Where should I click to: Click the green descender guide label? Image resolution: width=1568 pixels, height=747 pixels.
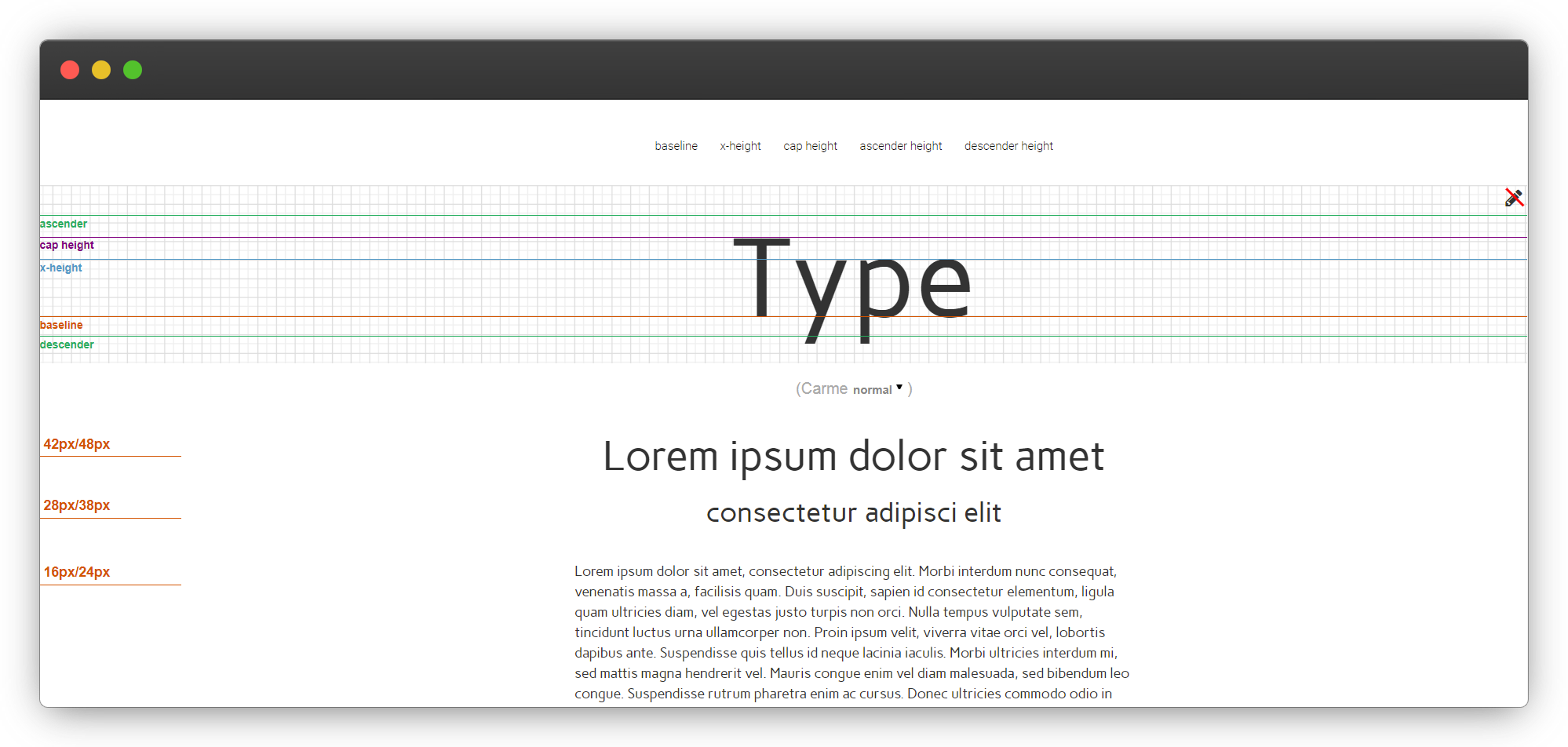pyautogui.click(x=67, y=344)
